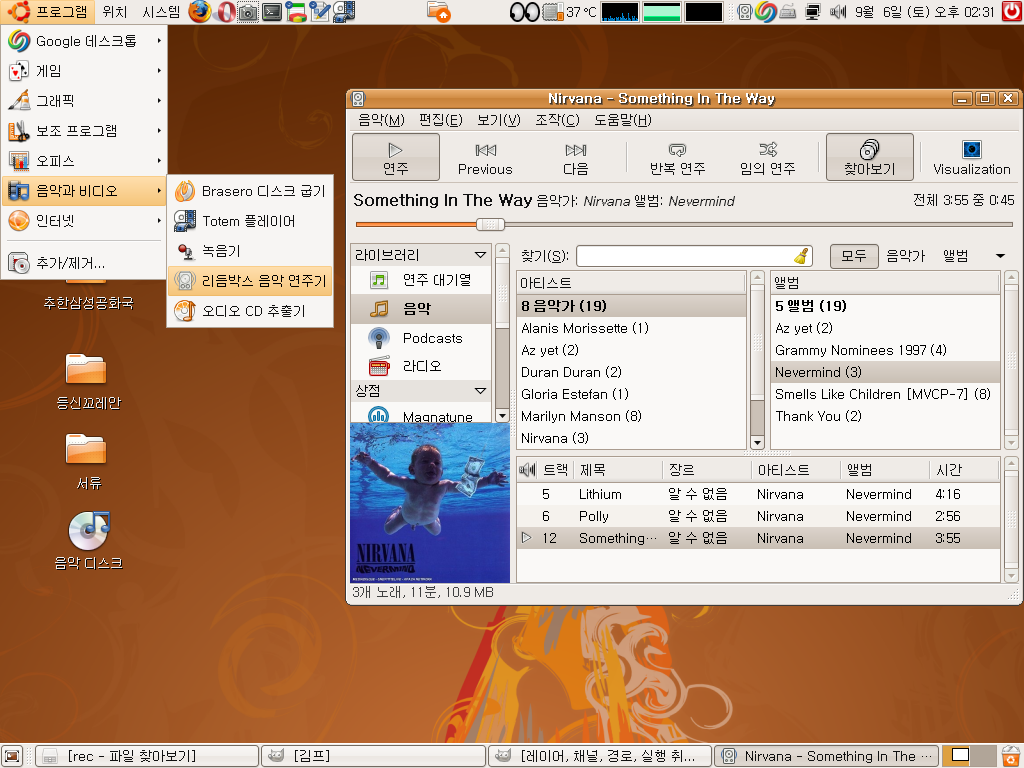Click the song position slider handle
Viewport: 1024px width, 768px height.
tap(490, 225)
